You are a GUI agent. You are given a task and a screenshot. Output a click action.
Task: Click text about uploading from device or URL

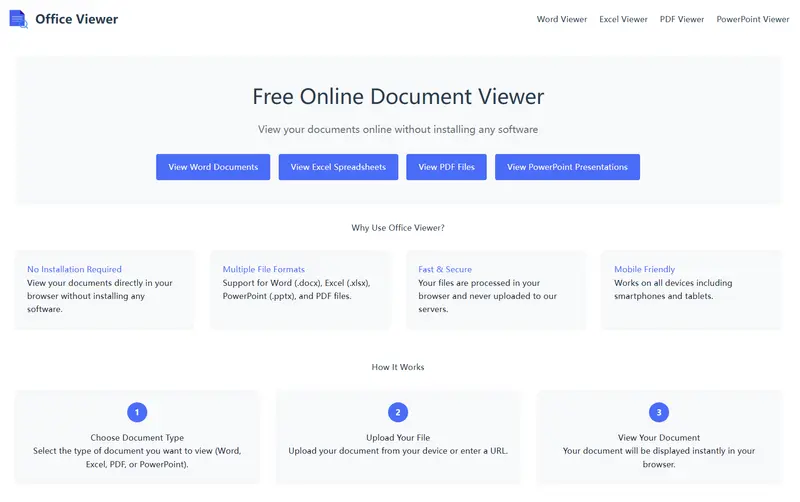click(x=398, y=451)
